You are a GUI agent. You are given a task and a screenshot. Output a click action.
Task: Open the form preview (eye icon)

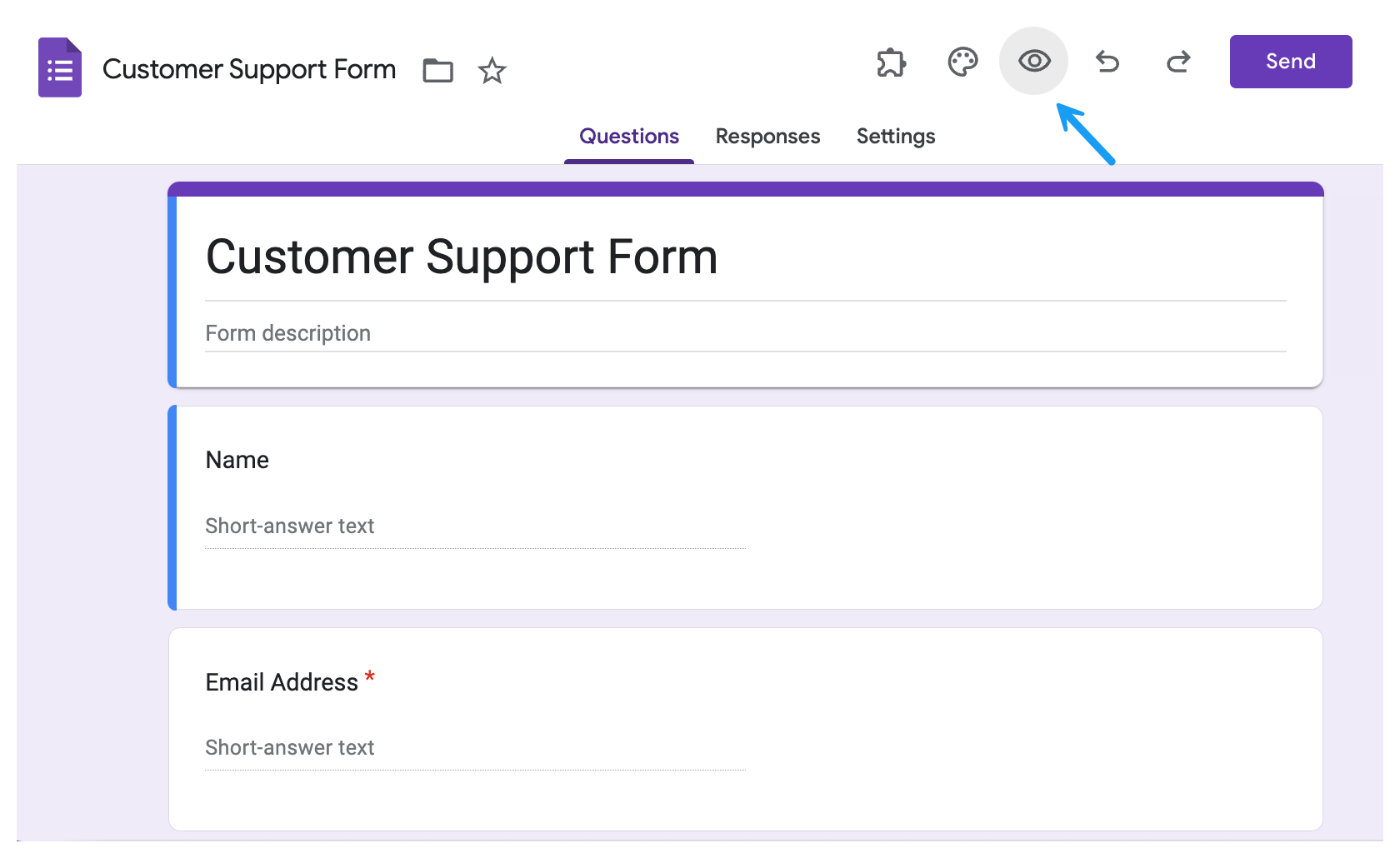pos(1033,61)
